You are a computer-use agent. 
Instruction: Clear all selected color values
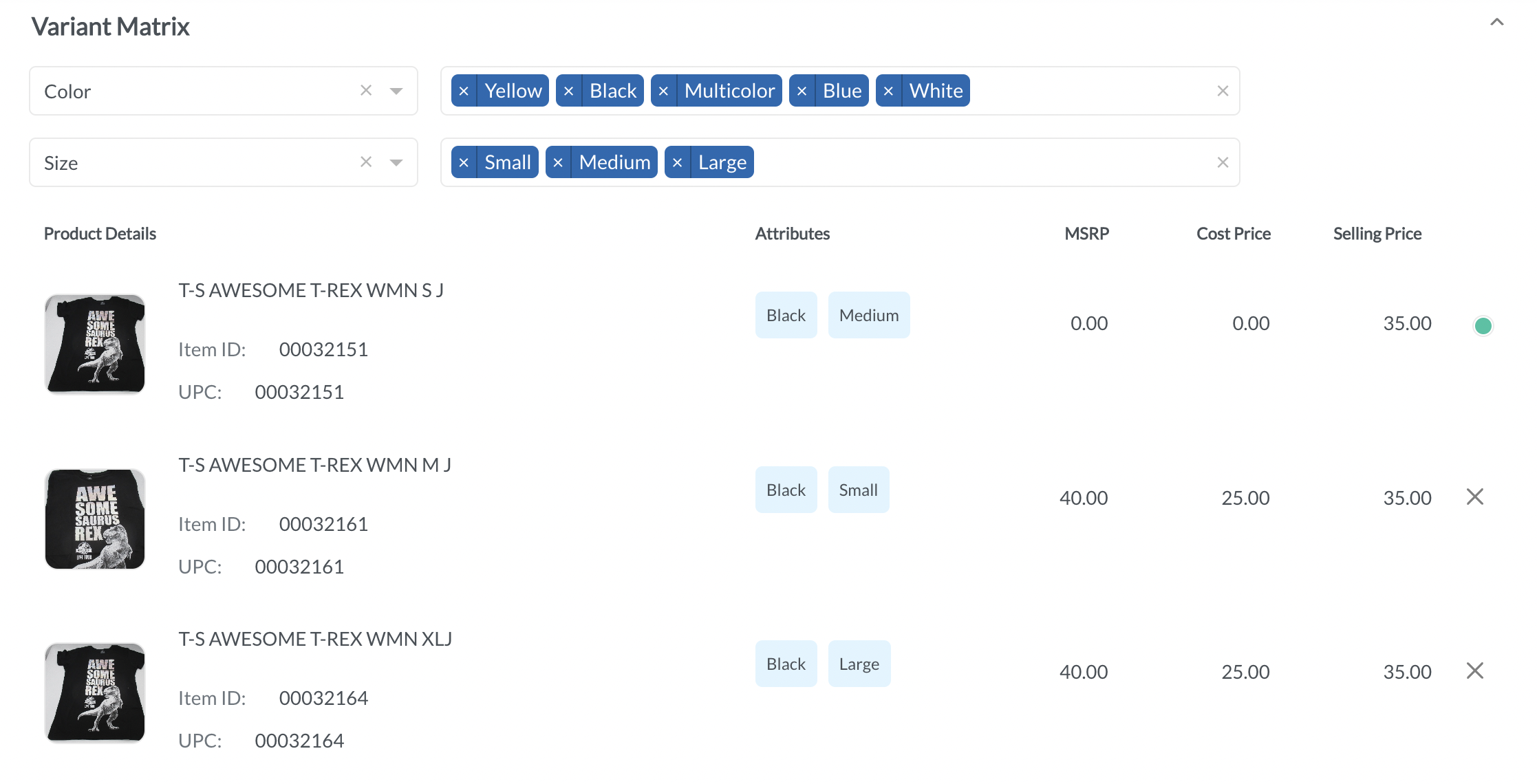point(1223,91)
